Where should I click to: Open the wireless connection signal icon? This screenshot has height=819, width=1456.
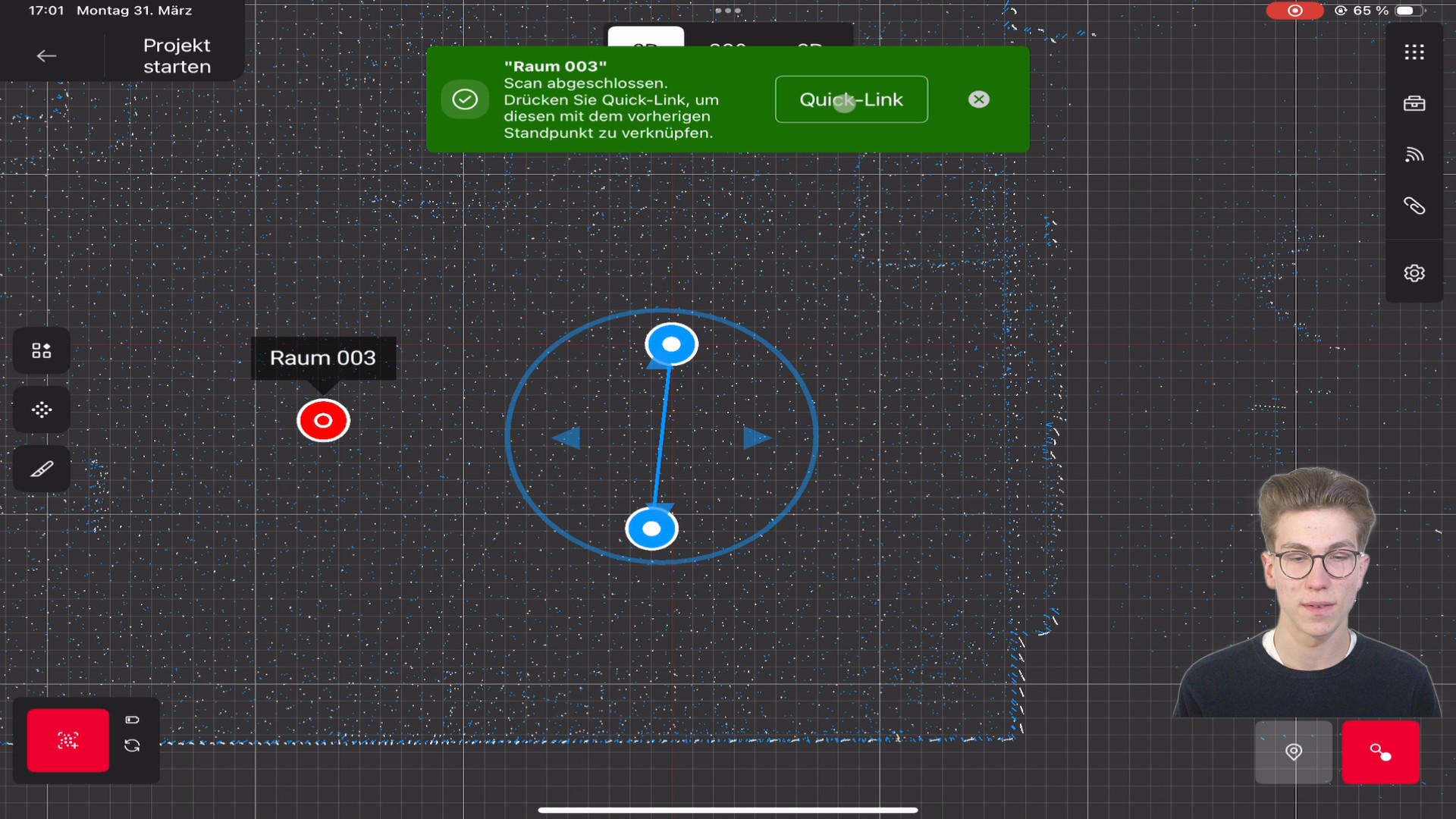(x=1414, y=155)
